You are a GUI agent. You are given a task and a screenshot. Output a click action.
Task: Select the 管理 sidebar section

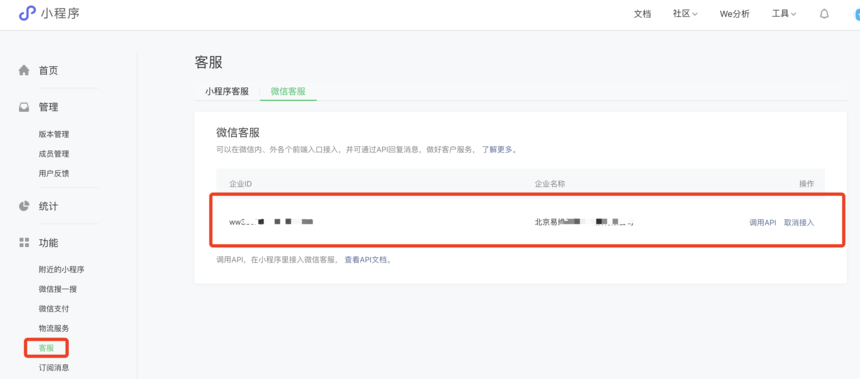[48, 108]
